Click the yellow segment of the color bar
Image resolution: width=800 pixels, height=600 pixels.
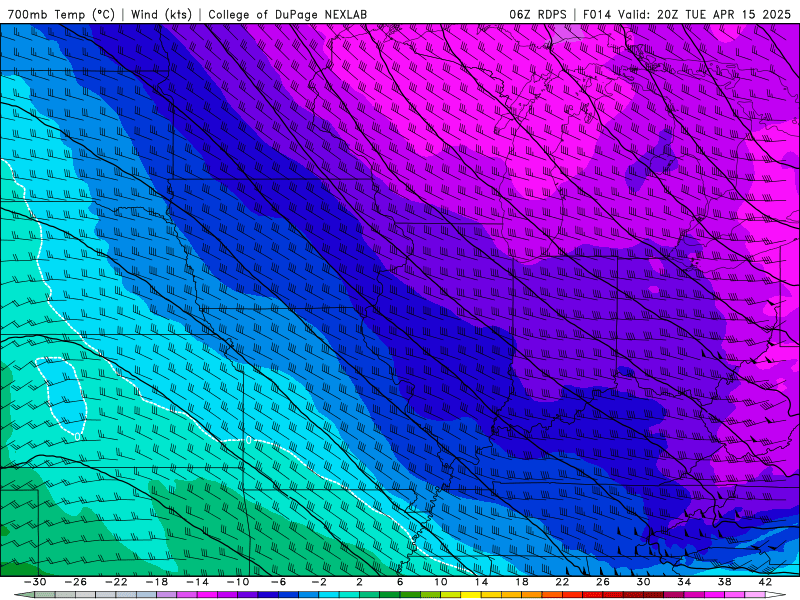point(471,595)
